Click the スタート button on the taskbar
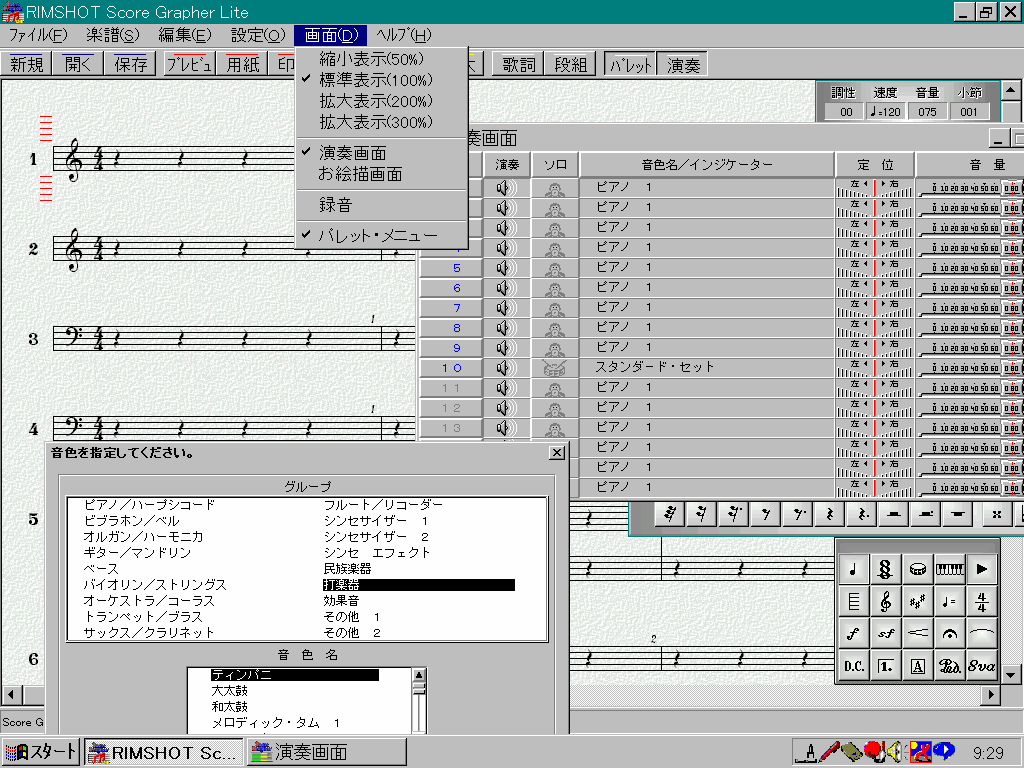The width and height of the screenshot is (1024, 768). tap(41, 752)
